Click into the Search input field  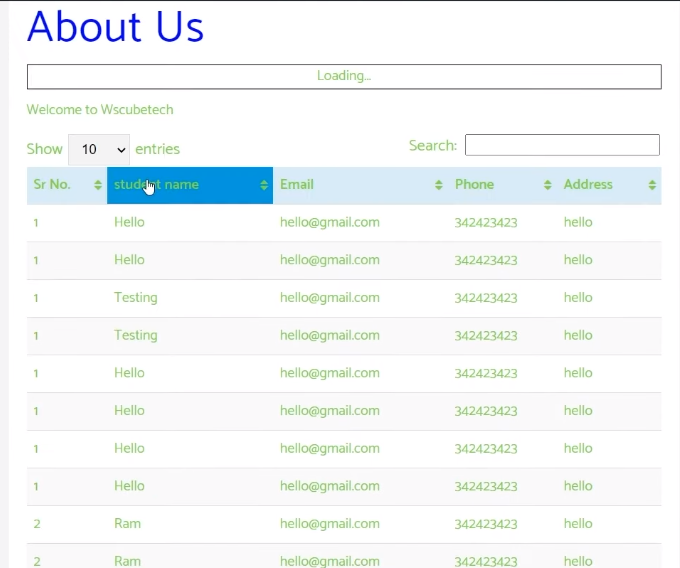[562, 145]
